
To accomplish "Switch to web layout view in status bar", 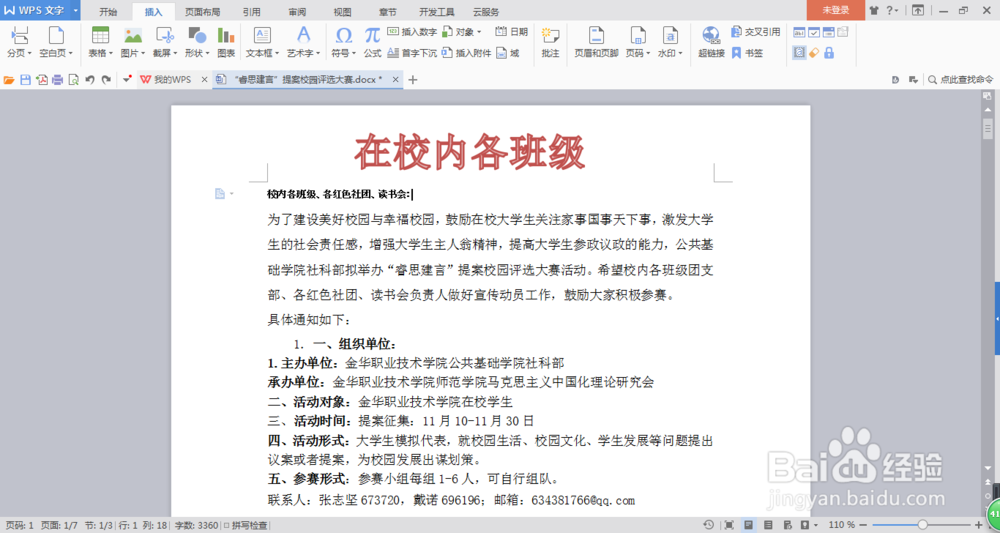I will click(787, 525).
